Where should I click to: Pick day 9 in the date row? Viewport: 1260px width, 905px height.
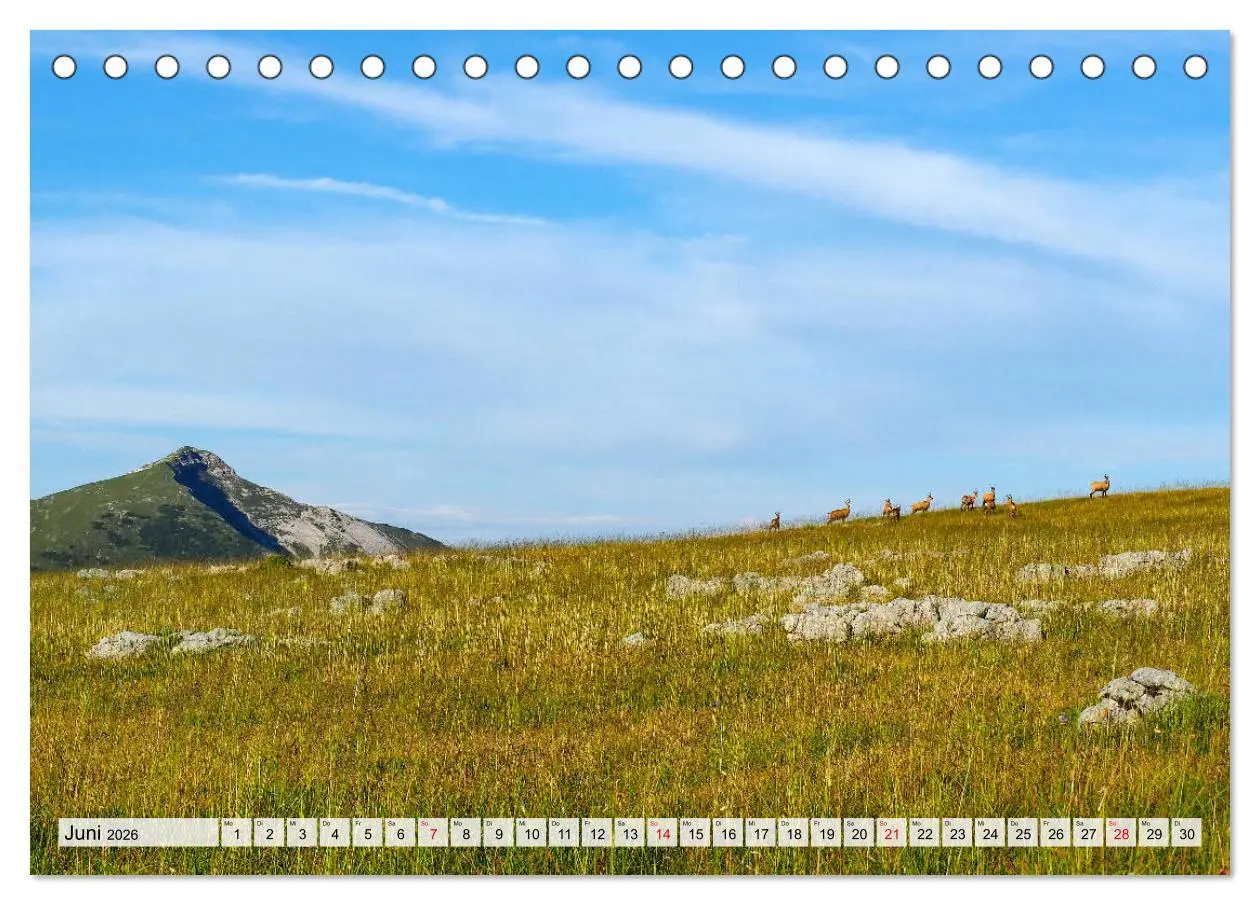point(498,833)
